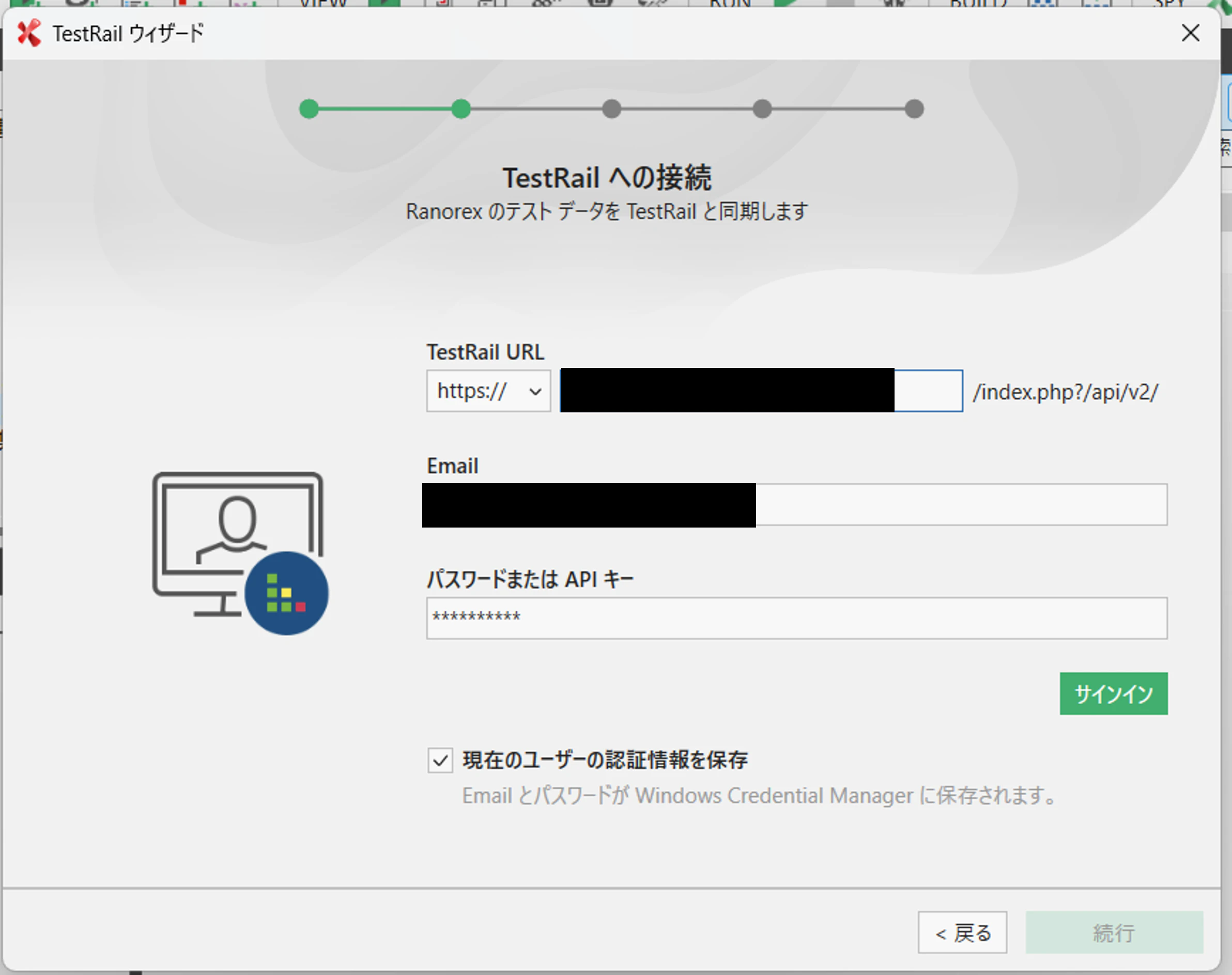The height and width of the screenshot is (975, 1232).
Task: Click the user monitor TestRail illustration icon
Action: [x=240, y=553]
